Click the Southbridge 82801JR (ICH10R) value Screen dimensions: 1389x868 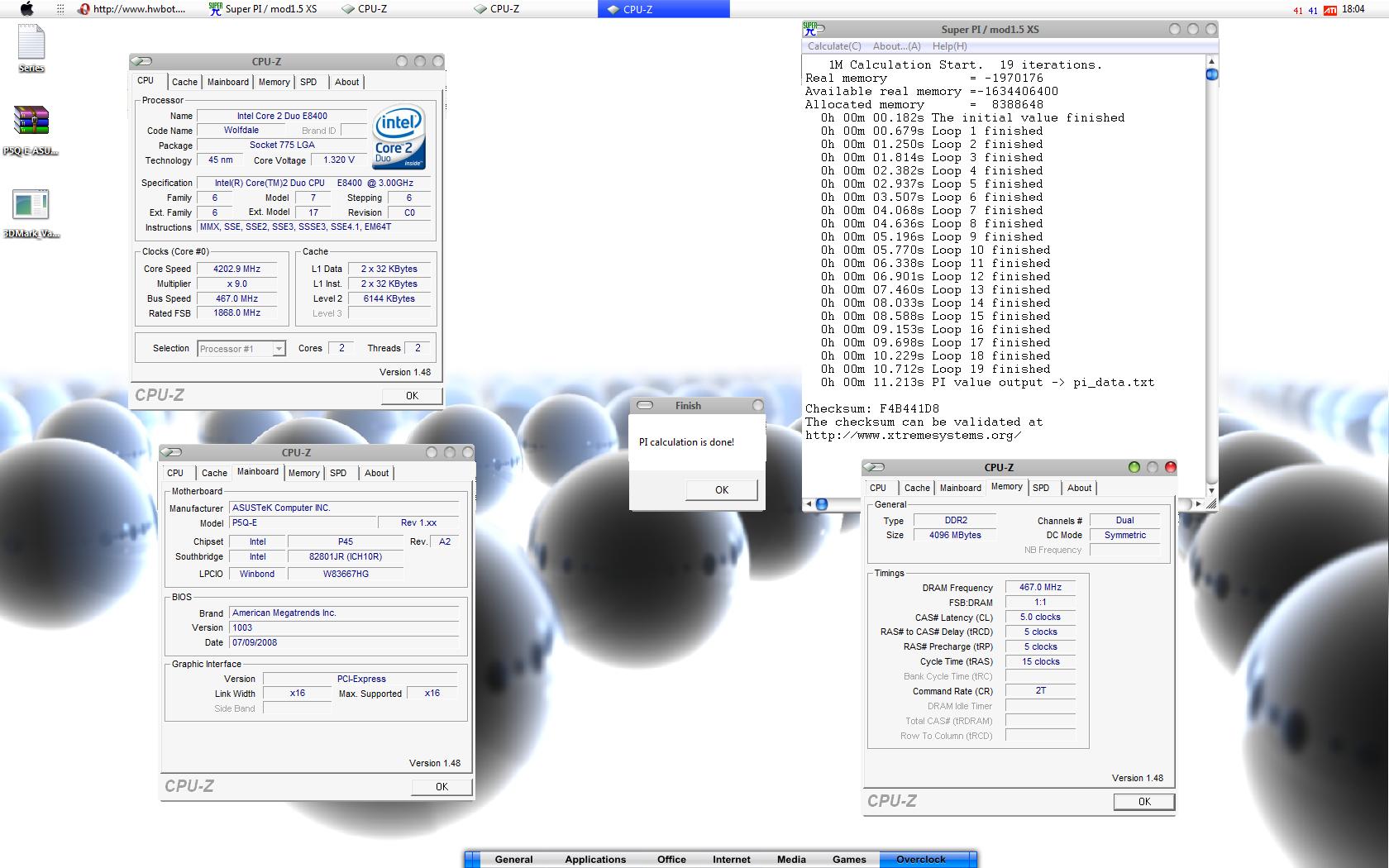pyautogui.click(x=346, y=557)
